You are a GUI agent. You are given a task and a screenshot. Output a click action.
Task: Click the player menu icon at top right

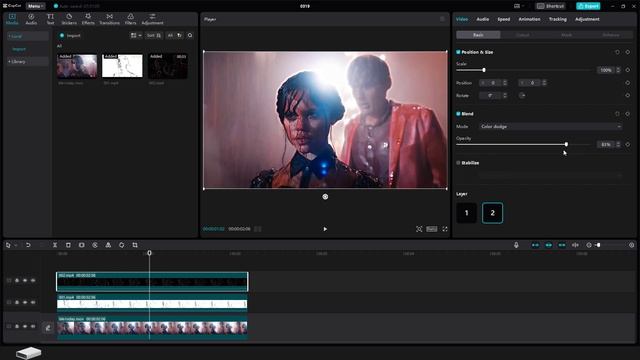(x=442, y=19)
